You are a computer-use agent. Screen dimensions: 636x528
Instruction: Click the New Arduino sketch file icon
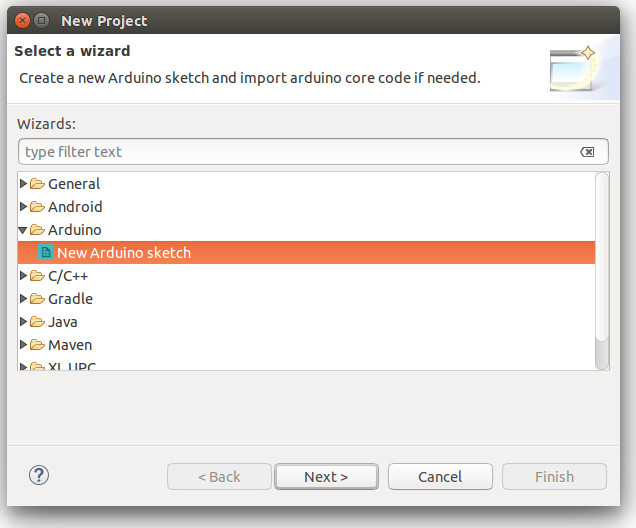[x=45, y=253]
